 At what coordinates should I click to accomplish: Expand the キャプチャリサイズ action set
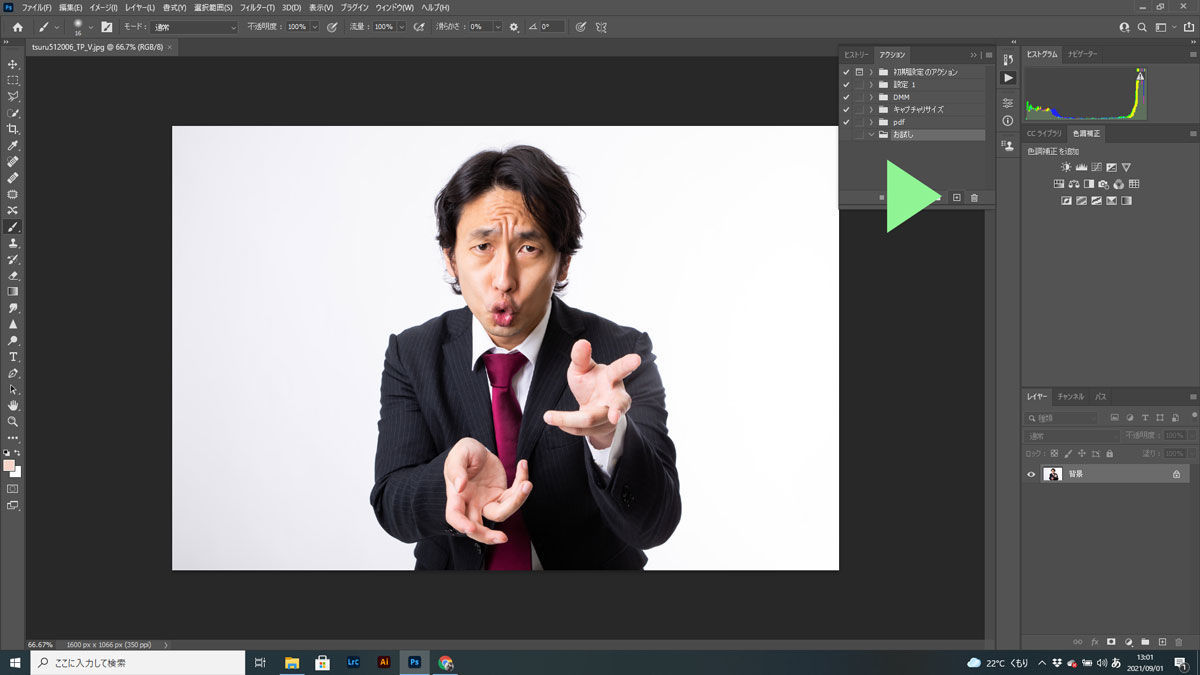(x=871, y=108)
